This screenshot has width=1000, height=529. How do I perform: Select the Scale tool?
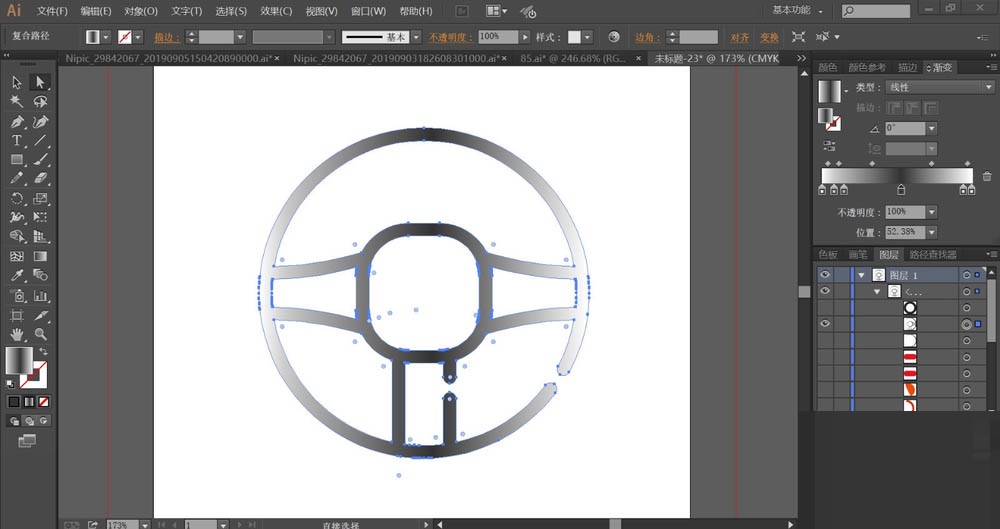pos(40,198)
